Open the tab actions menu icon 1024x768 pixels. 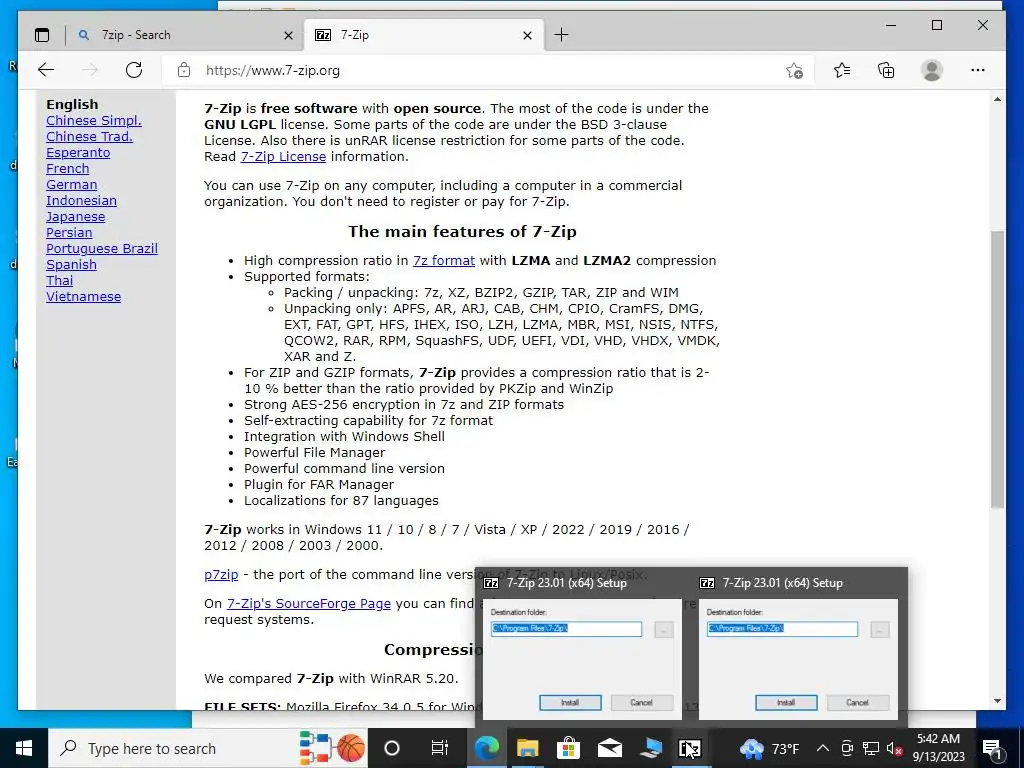pos(42,35)
